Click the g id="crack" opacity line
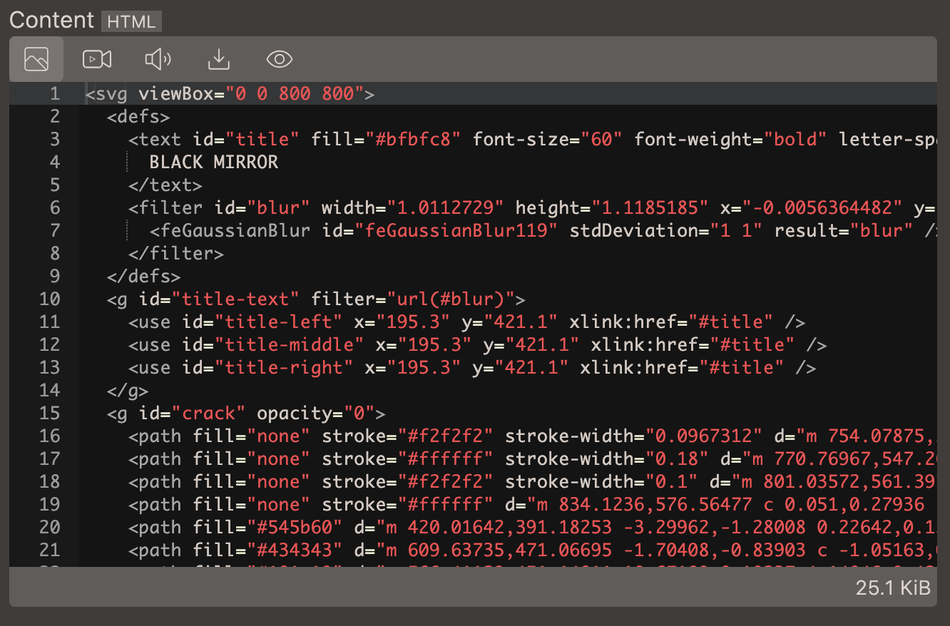Screen dimensions: 950x626 coord(246,413)
